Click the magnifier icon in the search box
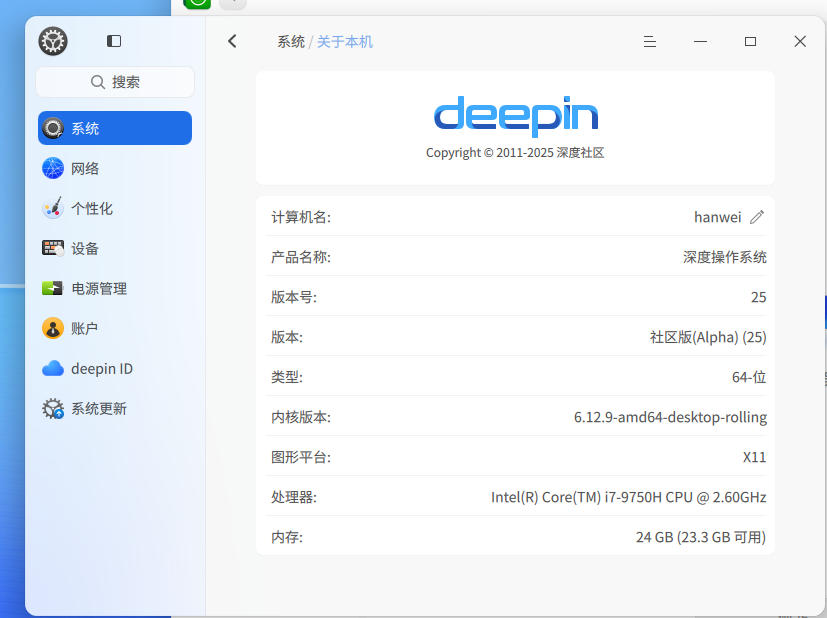 tap(98, 82)
